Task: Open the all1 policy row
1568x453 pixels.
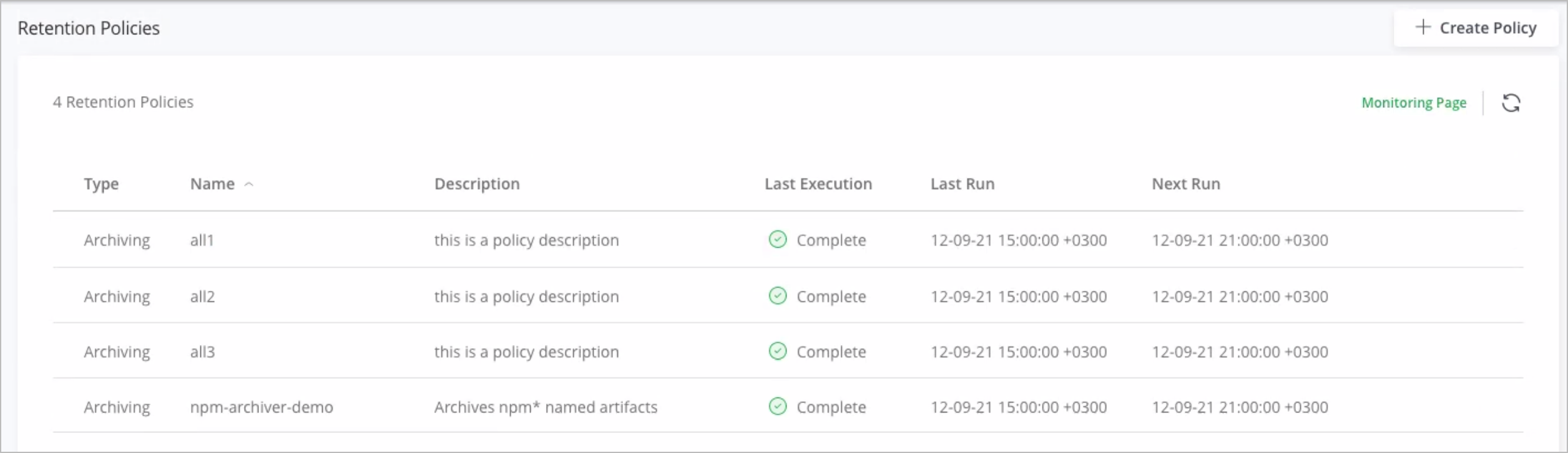Action: [202, 240]
